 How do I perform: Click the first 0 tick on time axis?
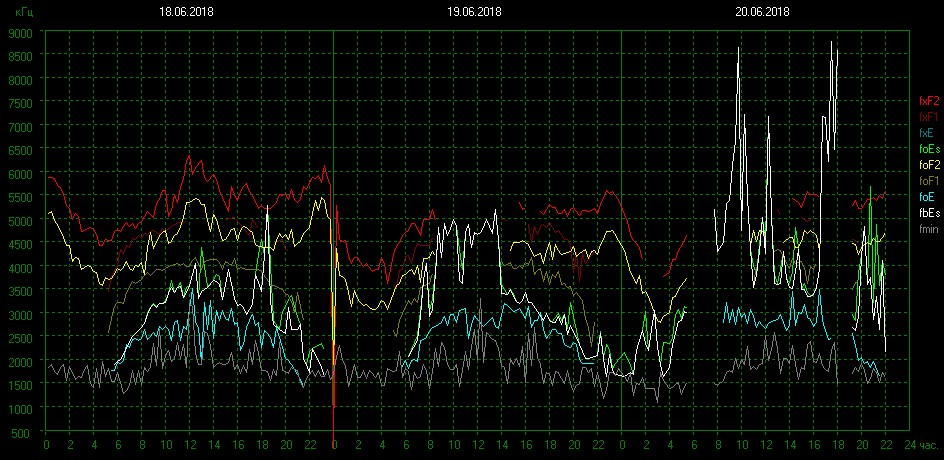coord(46,445)
